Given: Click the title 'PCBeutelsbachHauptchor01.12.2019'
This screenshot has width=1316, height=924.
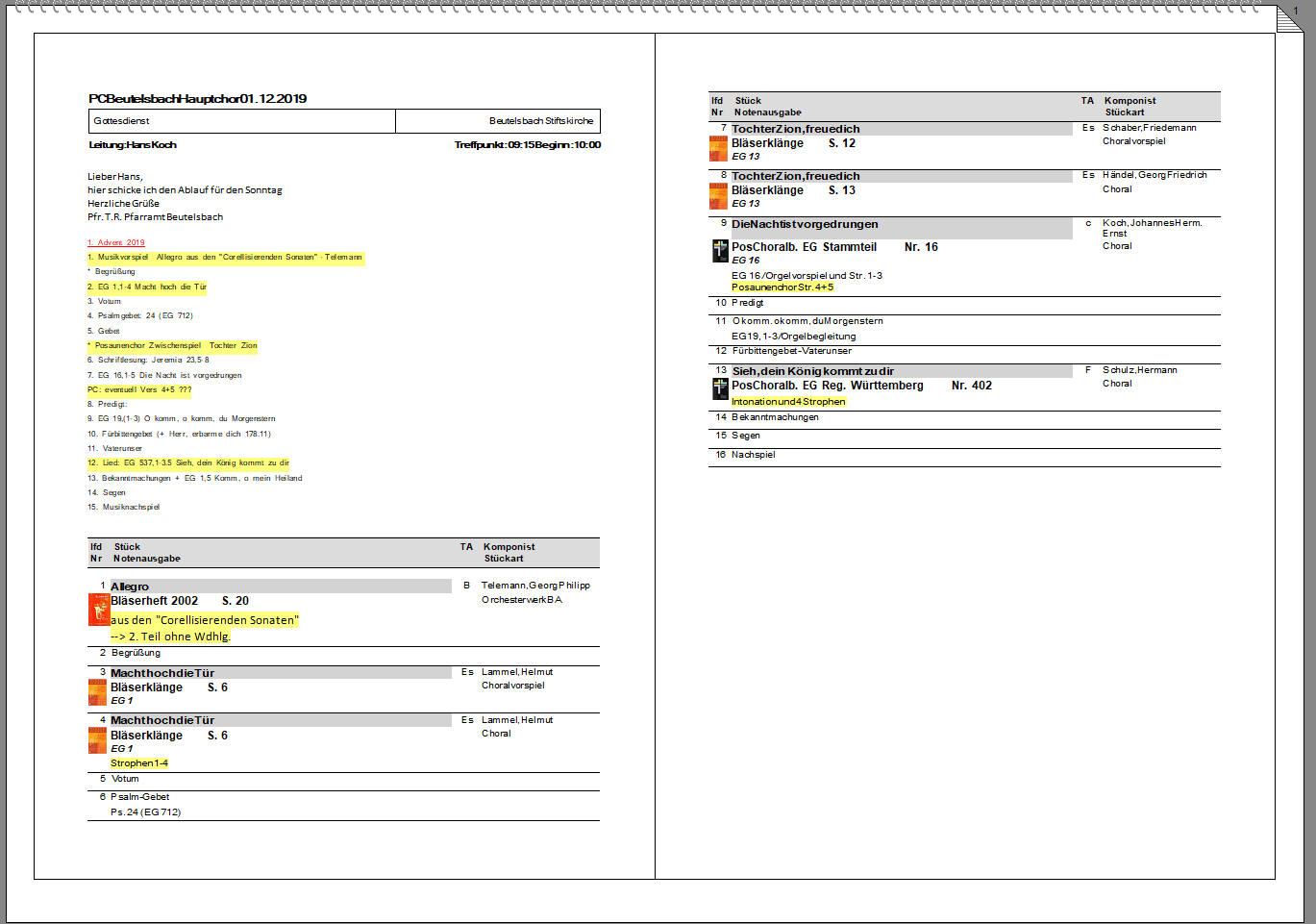Looking at the screenshot, I should point(198,99).
